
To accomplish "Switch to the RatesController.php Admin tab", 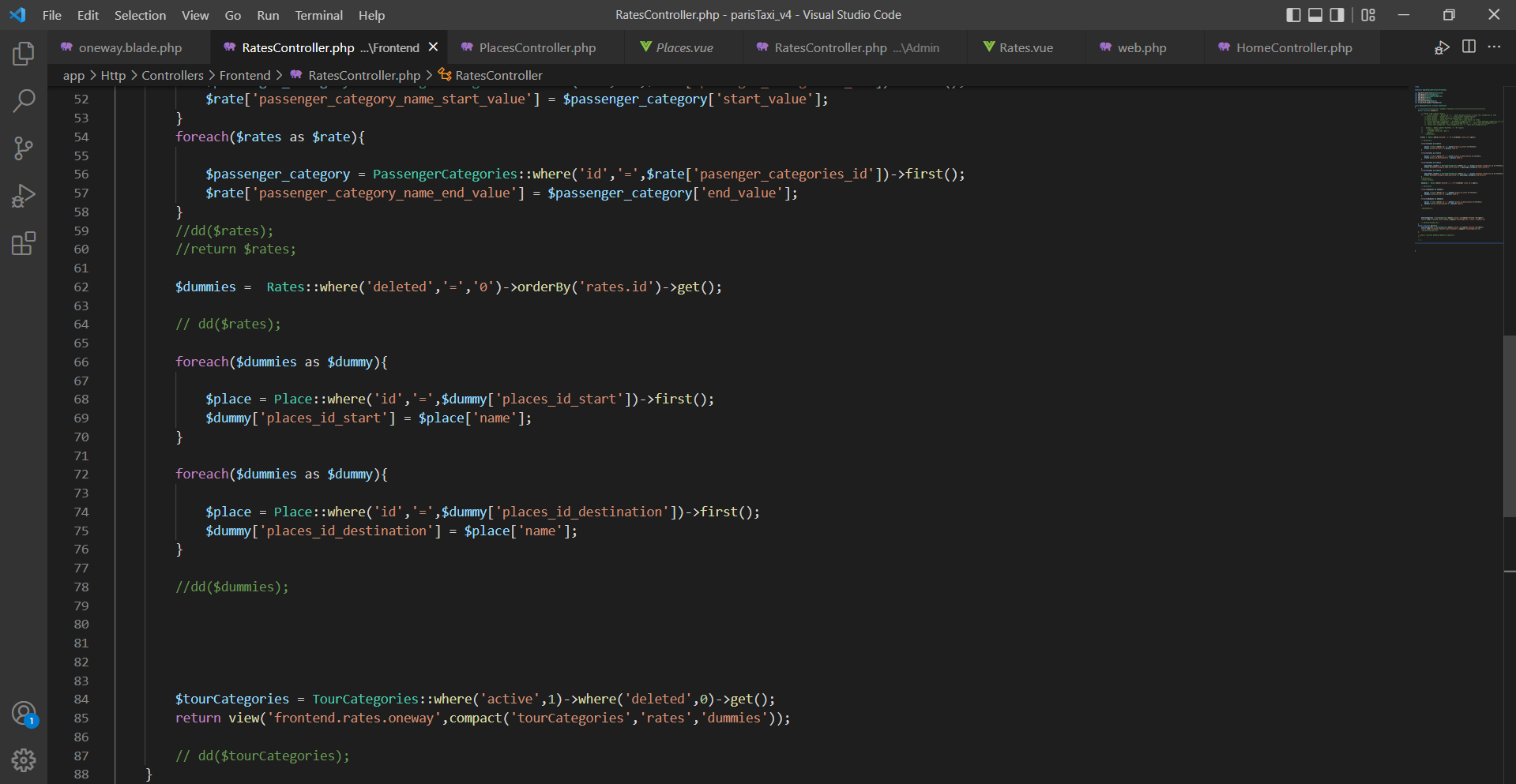I will pos(856,48).
